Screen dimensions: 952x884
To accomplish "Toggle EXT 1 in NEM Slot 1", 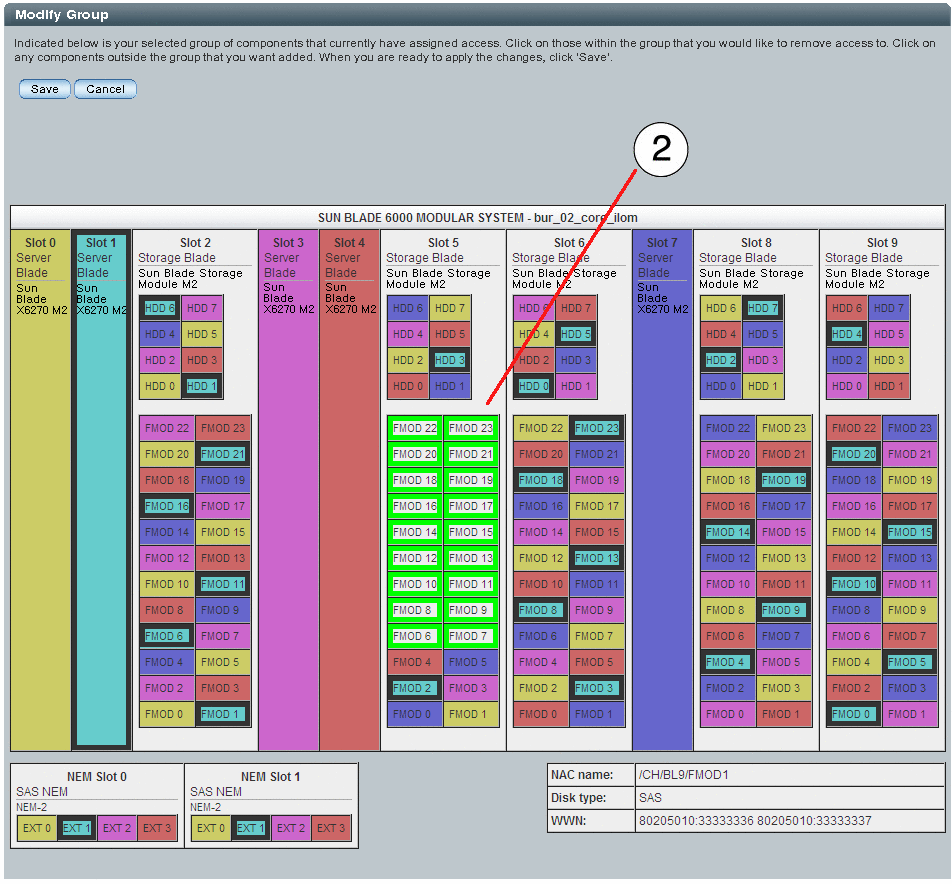I will [x=251, y=828].
